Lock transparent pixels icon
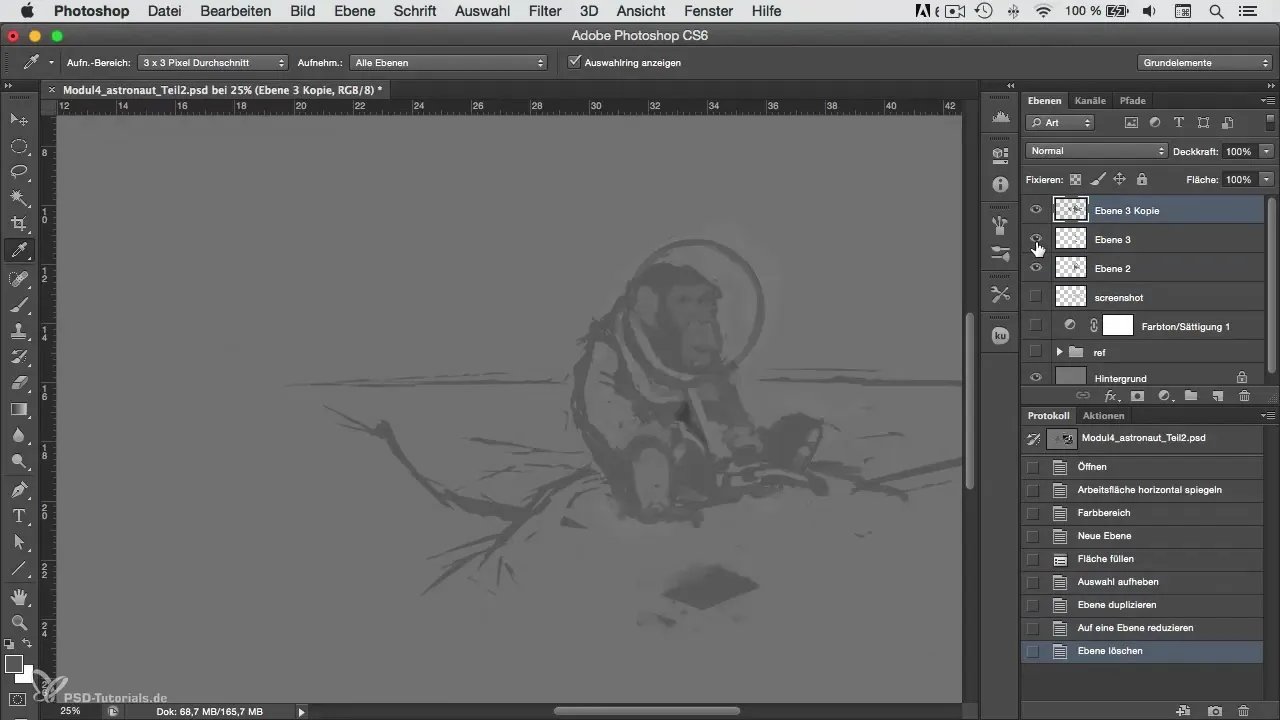1280x720 pixels. (x=1076, y=180)
